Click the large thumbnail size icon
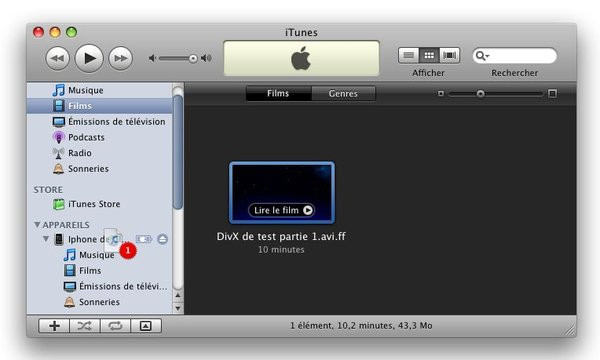This screenshot has width=600, height=360. coord(552,93)
